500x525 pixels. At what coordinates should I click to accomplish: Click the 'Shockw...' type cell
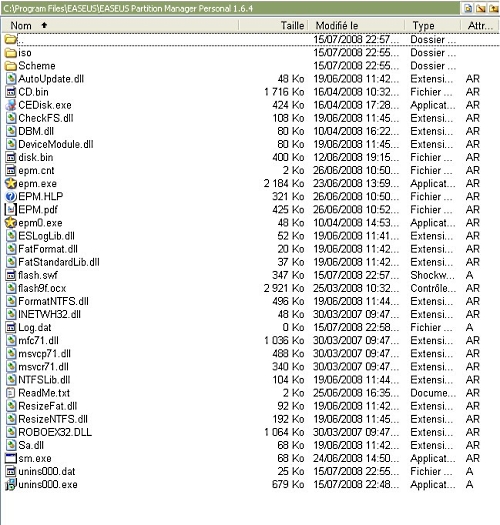pyautogui.click(x=433, y=275)
